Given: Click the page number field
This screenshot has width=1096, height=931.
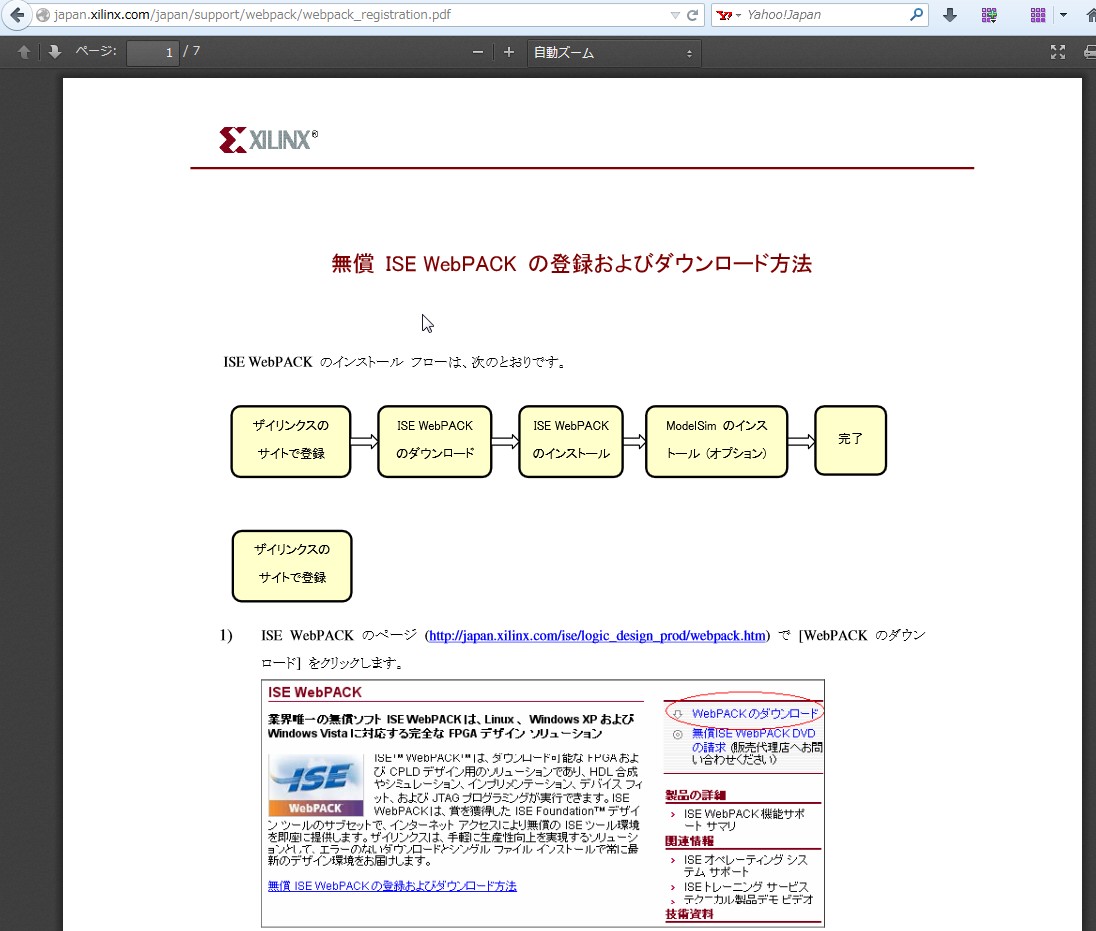Looking at the screenshot, I should (152, 52).
